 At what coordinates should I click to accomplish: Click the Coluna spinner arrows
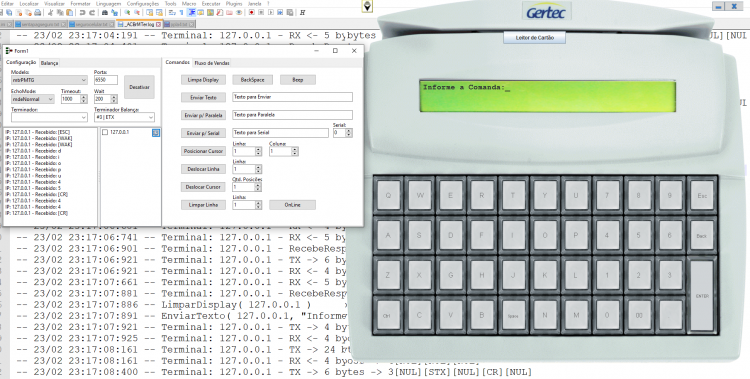click(x=295, y=151)
